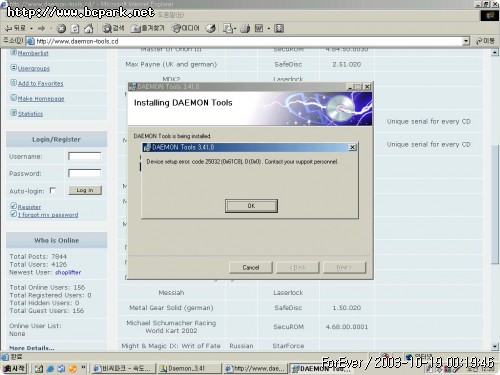Click the Windows logo throbber icon
Image resolution: width=500 pixels, height=375 pixels.
(x=489, y=15)
